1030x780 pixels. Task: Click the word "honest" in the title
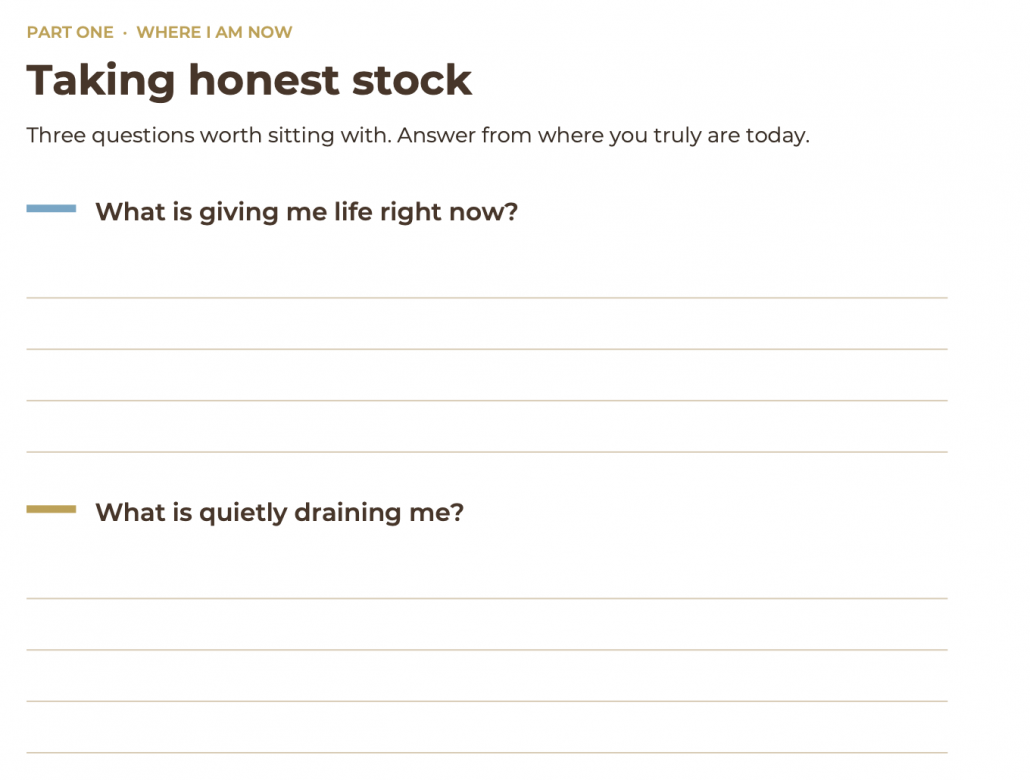[x=263, y=80]
